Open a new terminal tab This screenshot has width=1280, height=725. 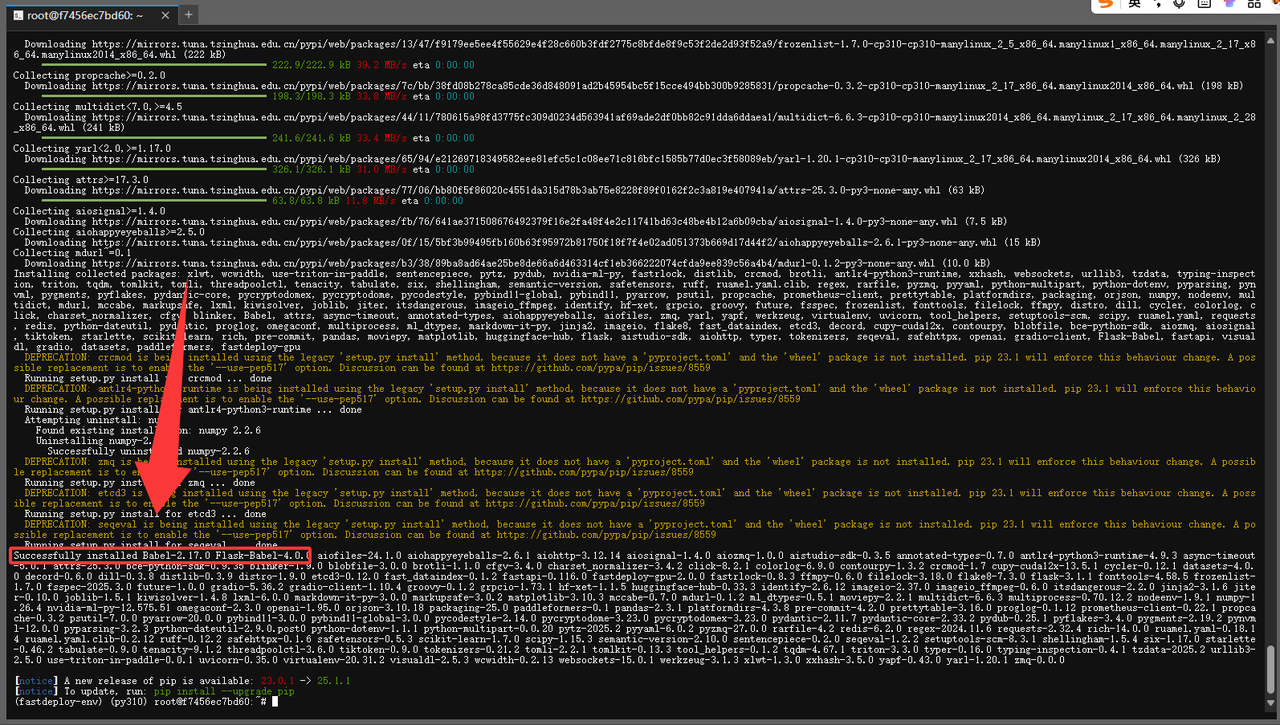189,15
